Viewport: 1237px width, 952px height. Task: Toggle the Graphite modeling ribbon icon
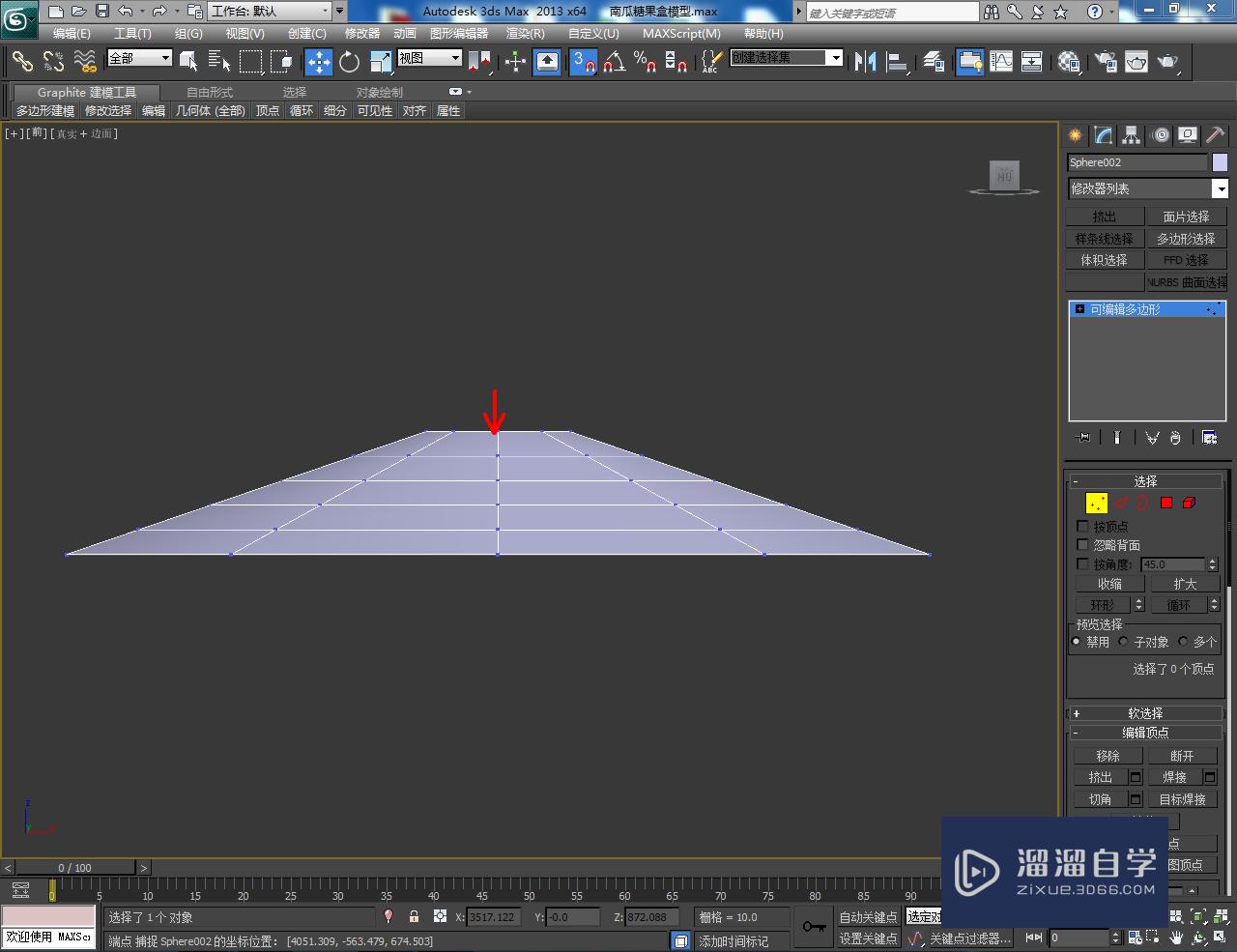click(970, 62)
